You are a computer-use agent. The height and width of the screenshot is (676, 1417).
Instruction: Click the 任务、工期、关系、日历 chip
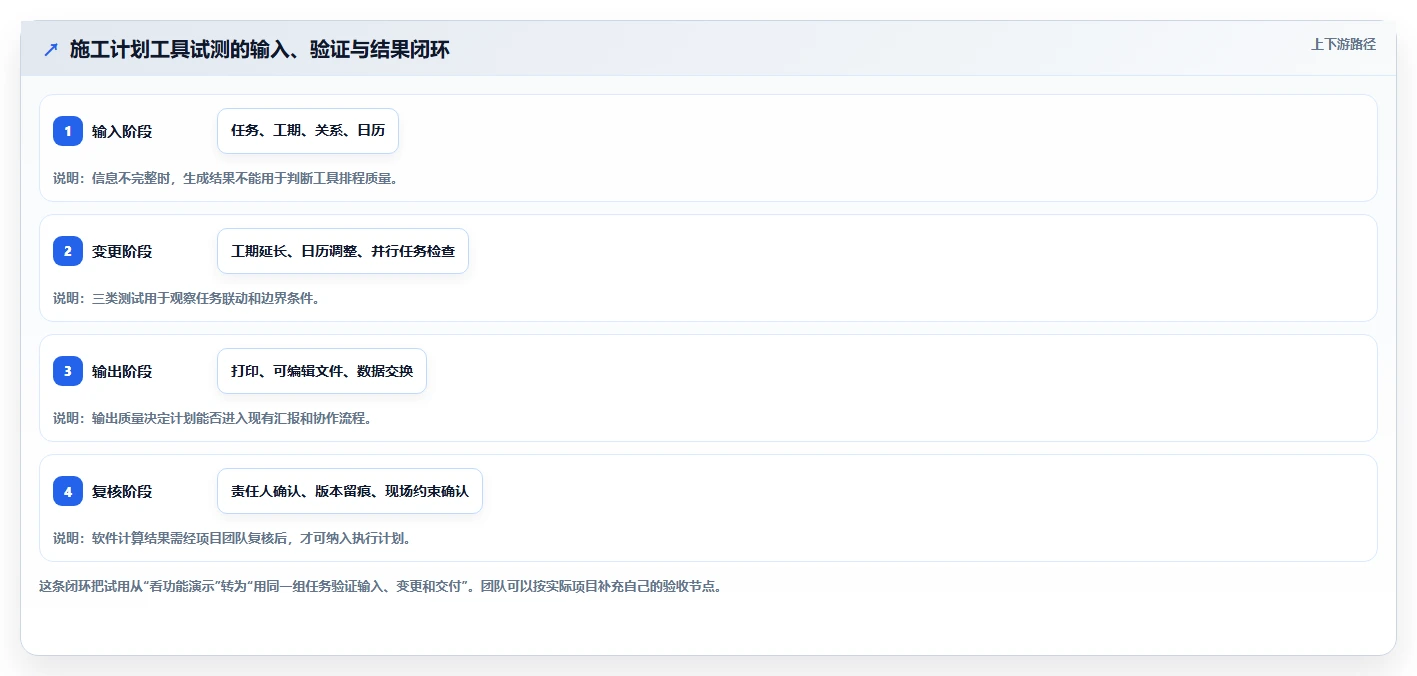[x=308, y=131]
